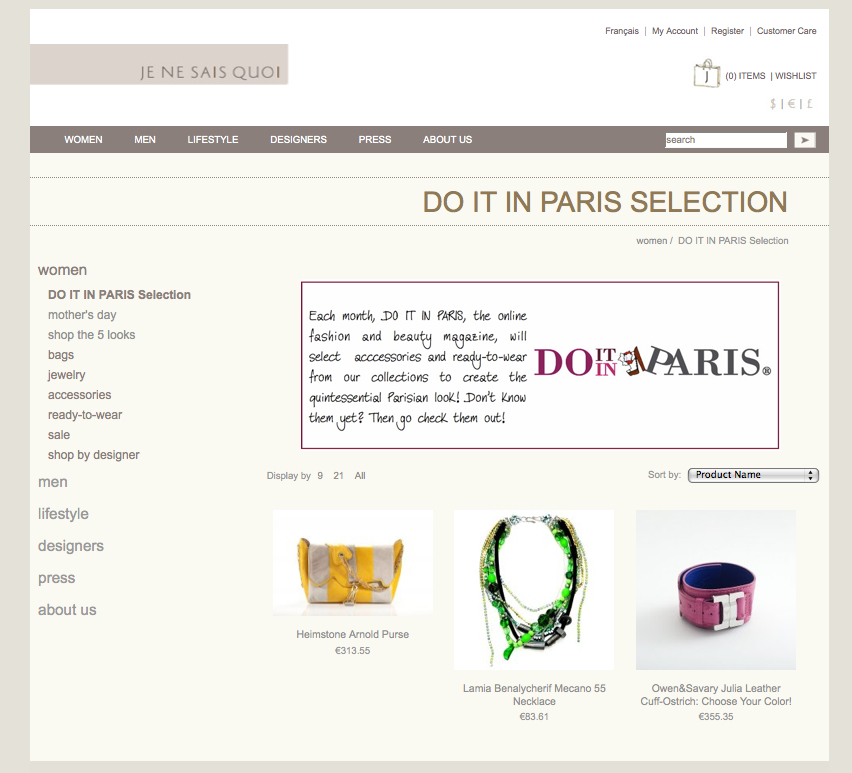This screenshot has width=852, height=773.
Task: Click the search submit arrow button
Action: (x=805, y=140)
